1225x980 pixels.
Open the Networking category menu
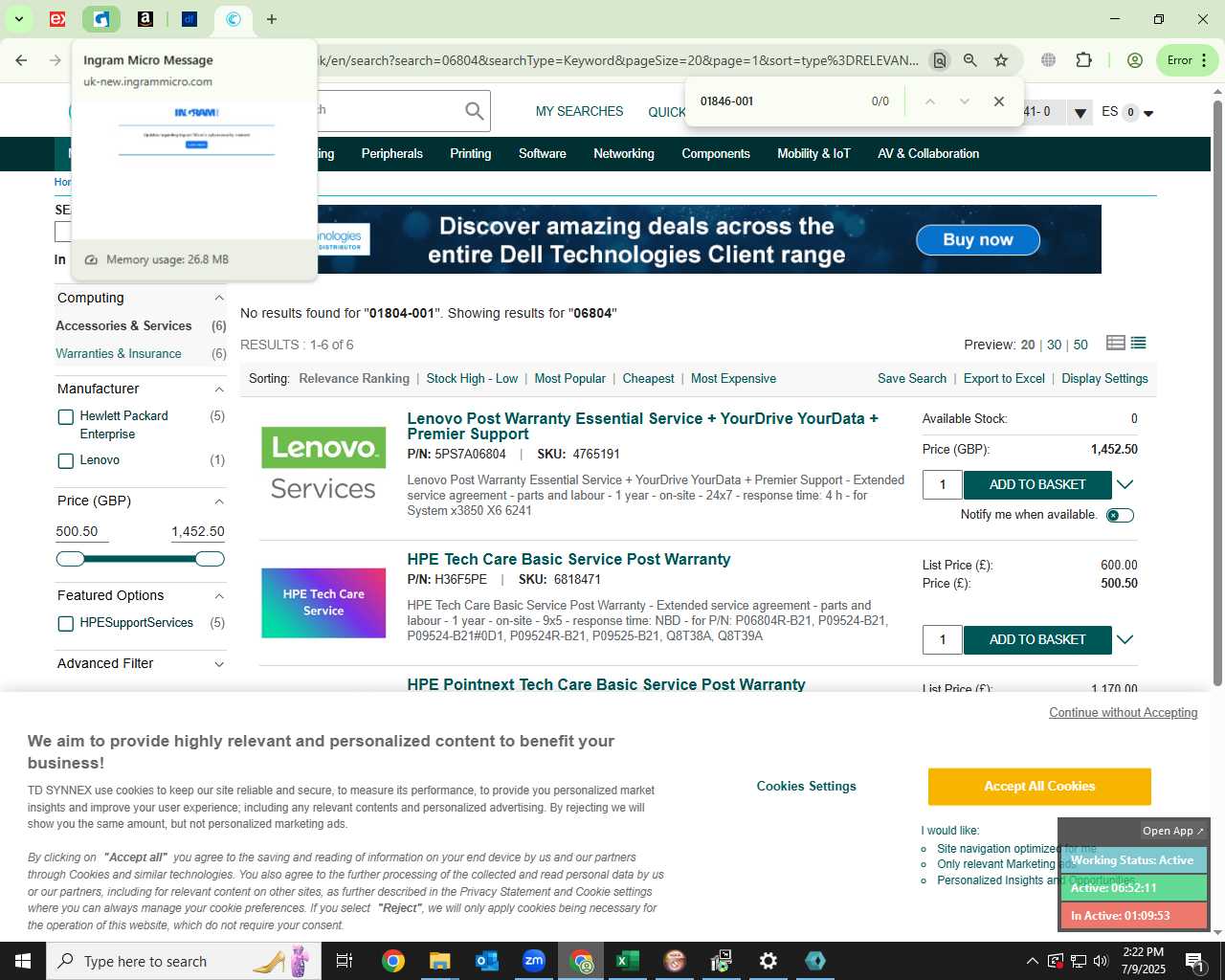624,153
